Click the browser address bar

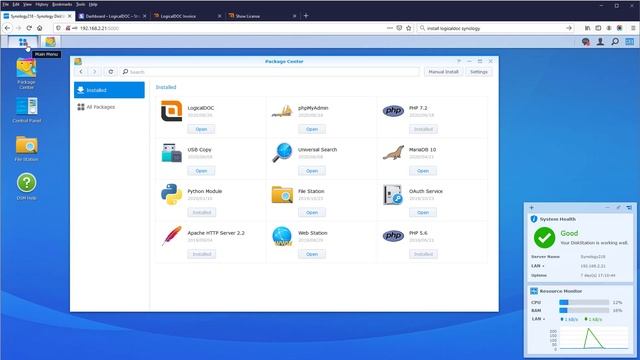233,28
